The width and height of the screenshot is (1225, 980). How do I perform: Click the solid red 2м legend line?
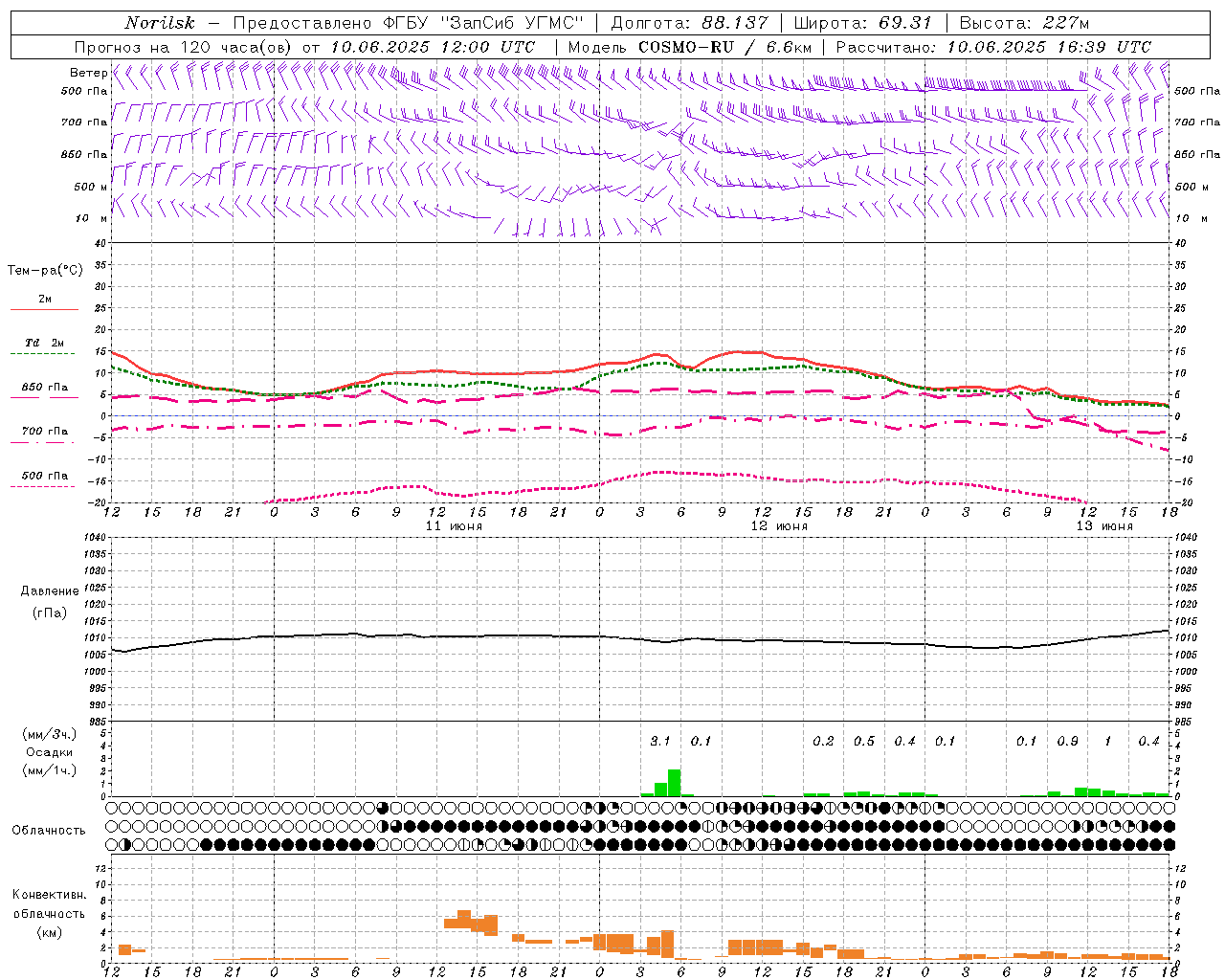tap(44, 310)
